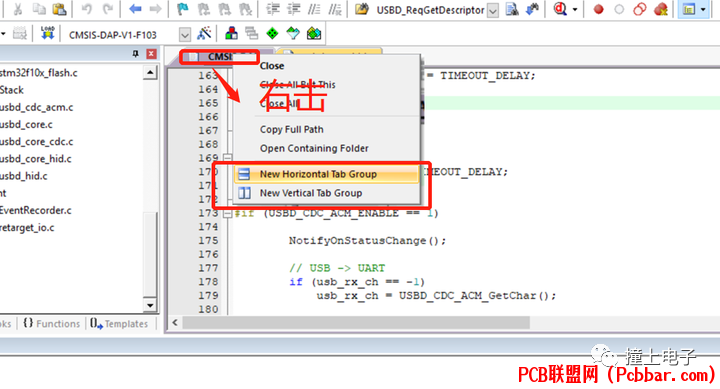Insert a bookmark using the flag icon
720x389 pixels.
(183, 9)
